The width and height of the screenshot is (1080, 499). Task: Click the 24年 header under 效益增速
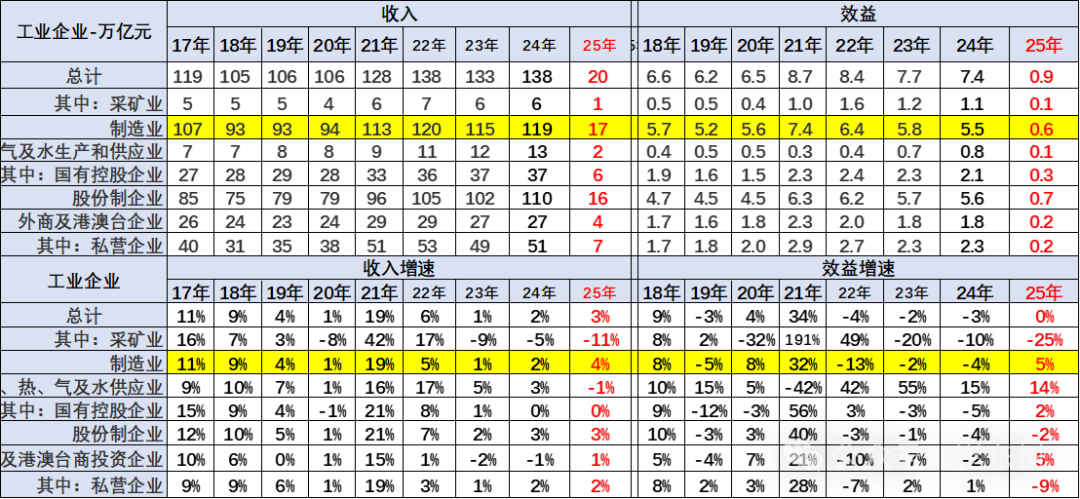pyautogui.click(x=975, y=292)
